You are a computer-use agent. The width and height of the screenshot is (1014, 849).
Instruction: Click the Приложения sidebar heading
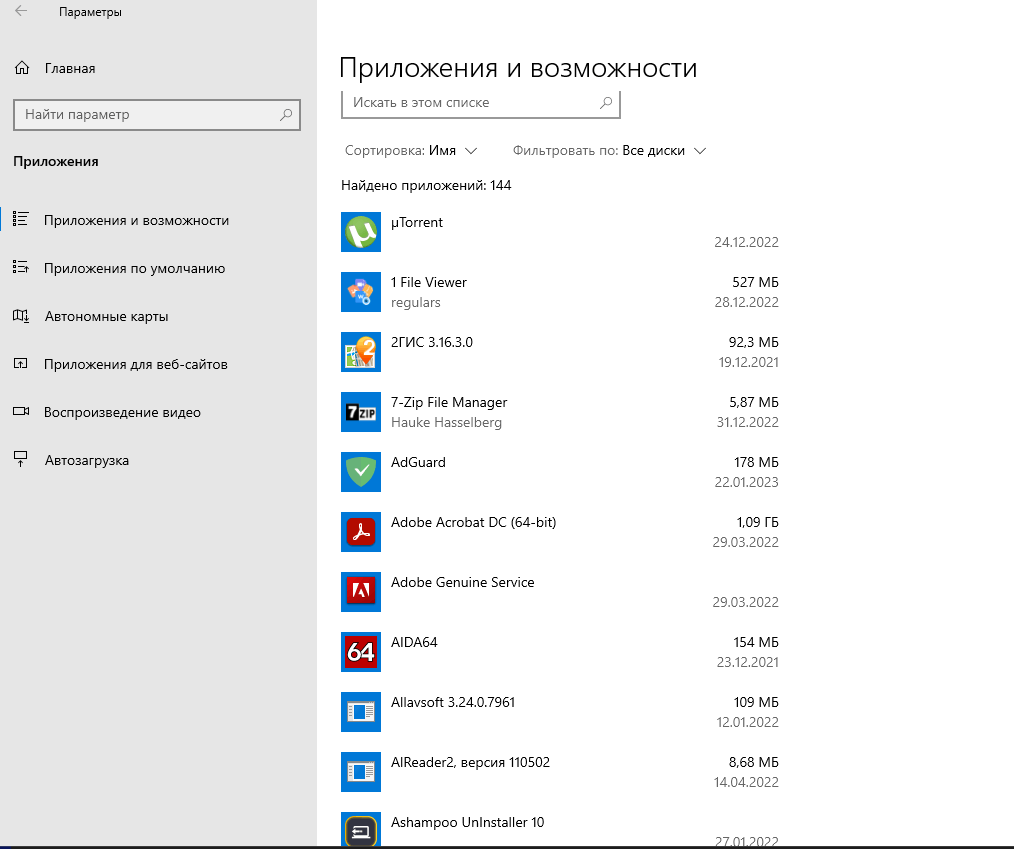coord(56,162)
